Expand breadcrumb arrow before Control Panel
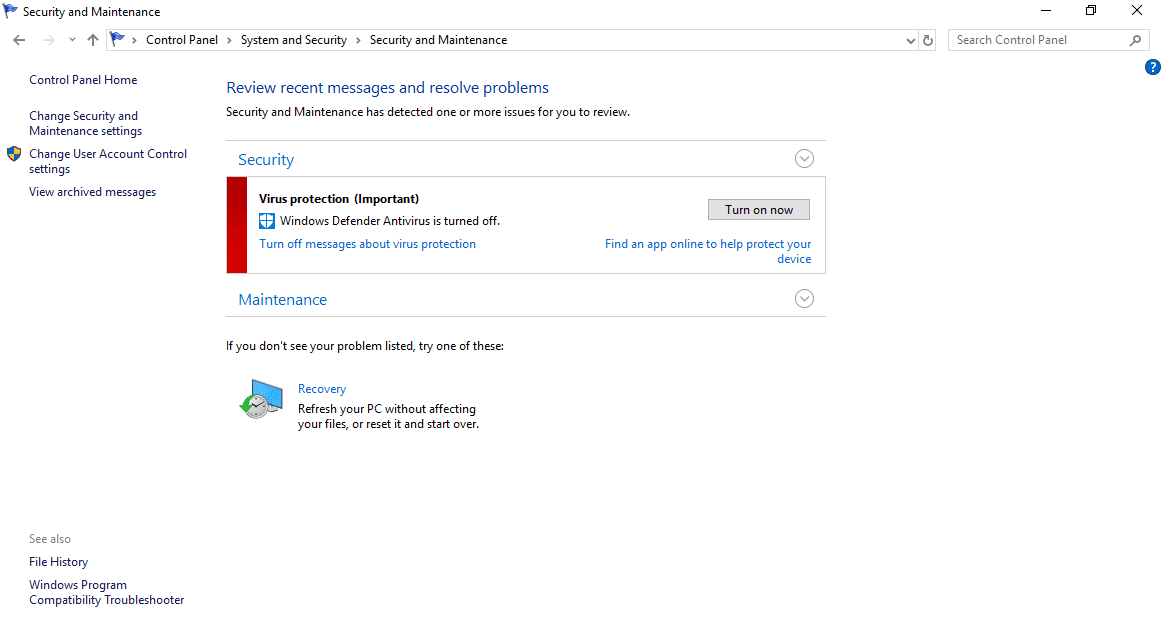The width and height of the screenshot is (1162, 625). 134,40
